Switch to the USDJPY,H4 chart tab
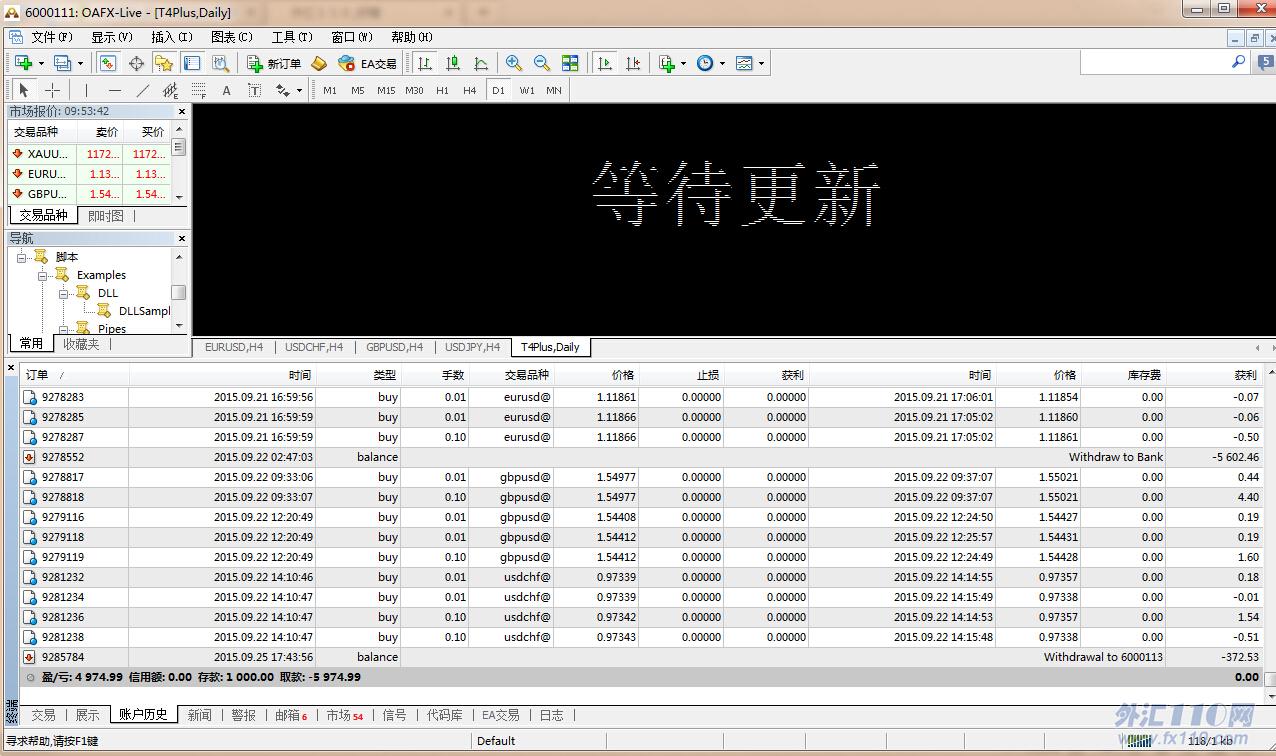This screenshot has width=1276, height=756. click(x=472, y=347)
